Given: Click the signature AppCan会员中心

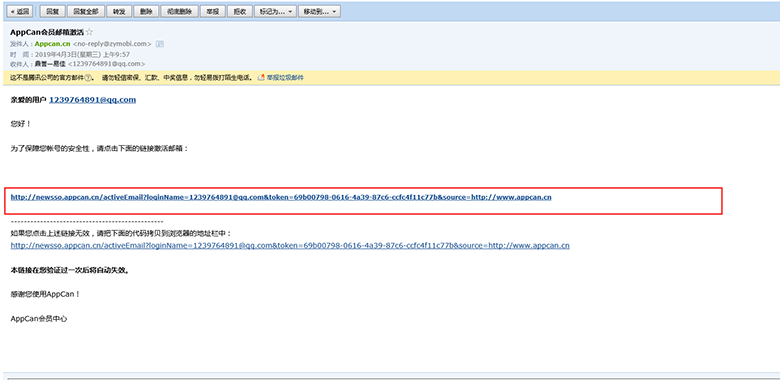Looking at the screenshot, I should (x=39, y=318).
